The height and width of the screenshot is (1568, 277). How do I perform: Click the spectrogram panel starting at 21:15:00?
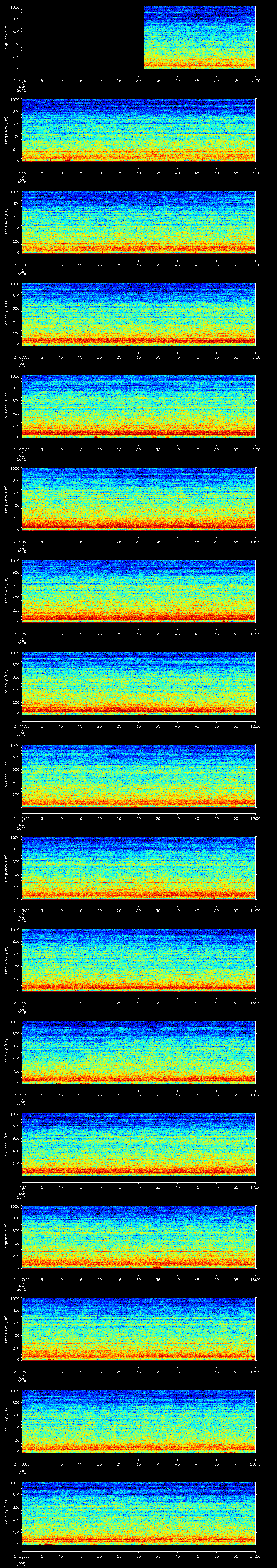[139, 1052]
